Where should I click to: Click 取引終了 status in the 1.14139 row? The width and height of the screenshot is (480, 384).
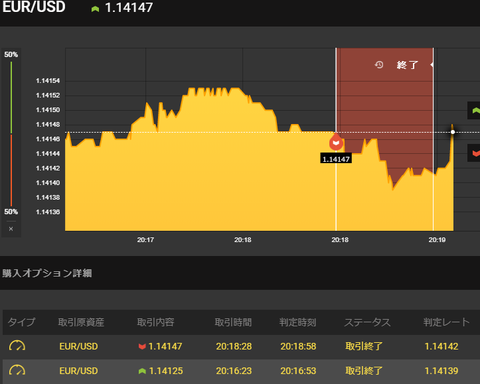(x=364, y=371)
